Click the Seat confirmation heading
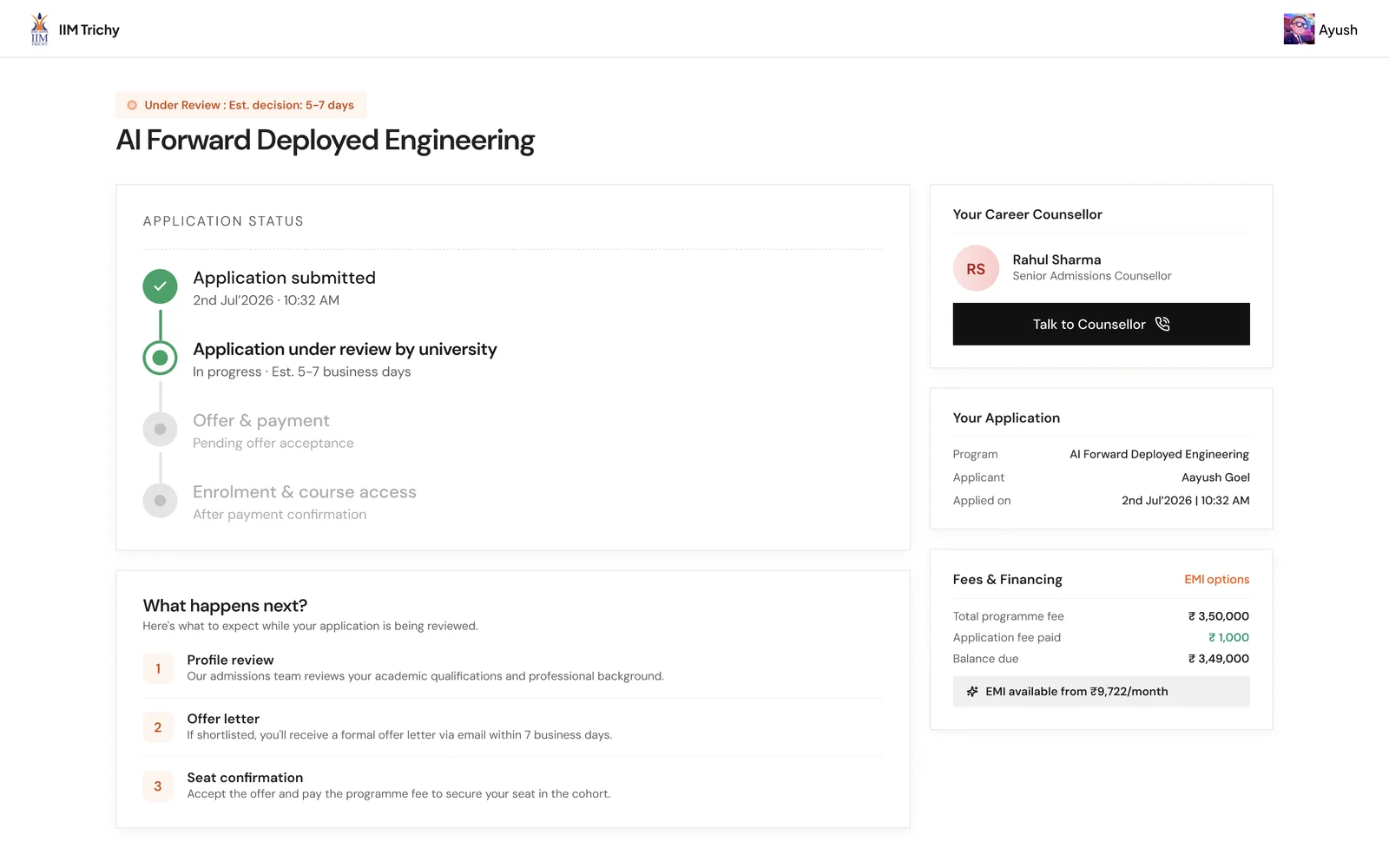This screenshot has width=1389, height=868. pyautogui.click(x=245, y=779)
